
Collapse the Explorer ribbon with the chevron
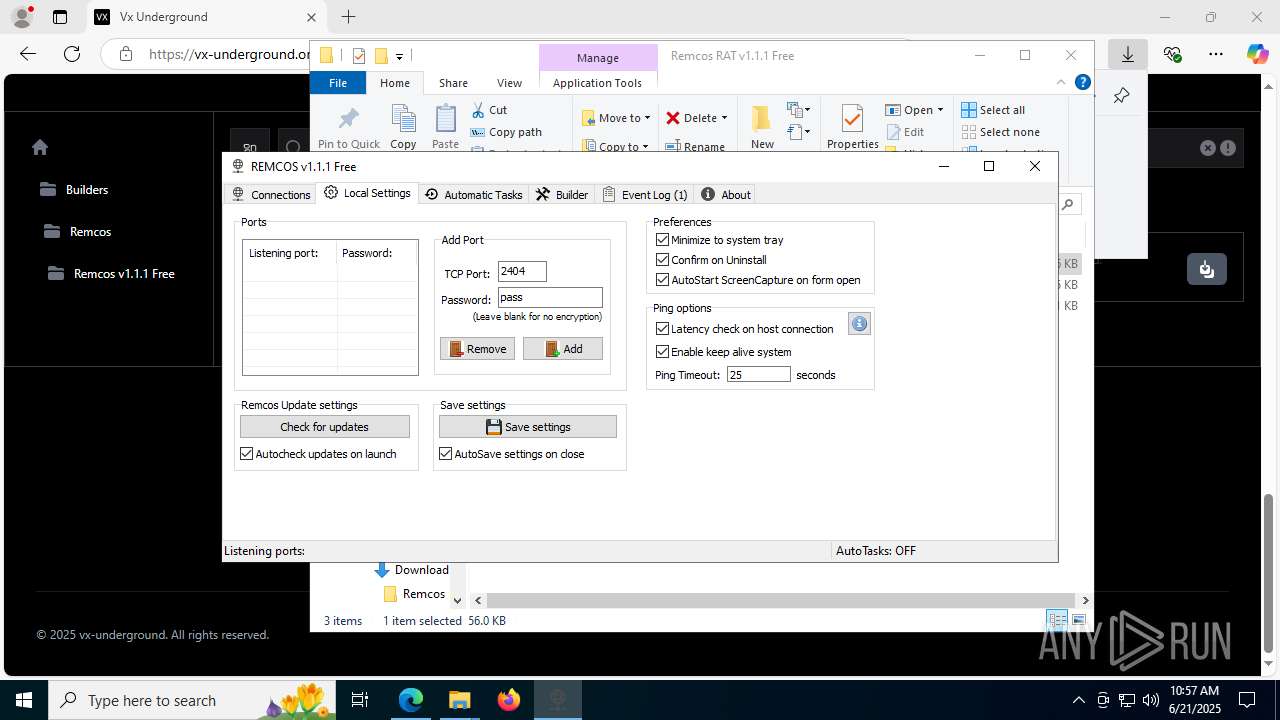[x=1061, y=83]
